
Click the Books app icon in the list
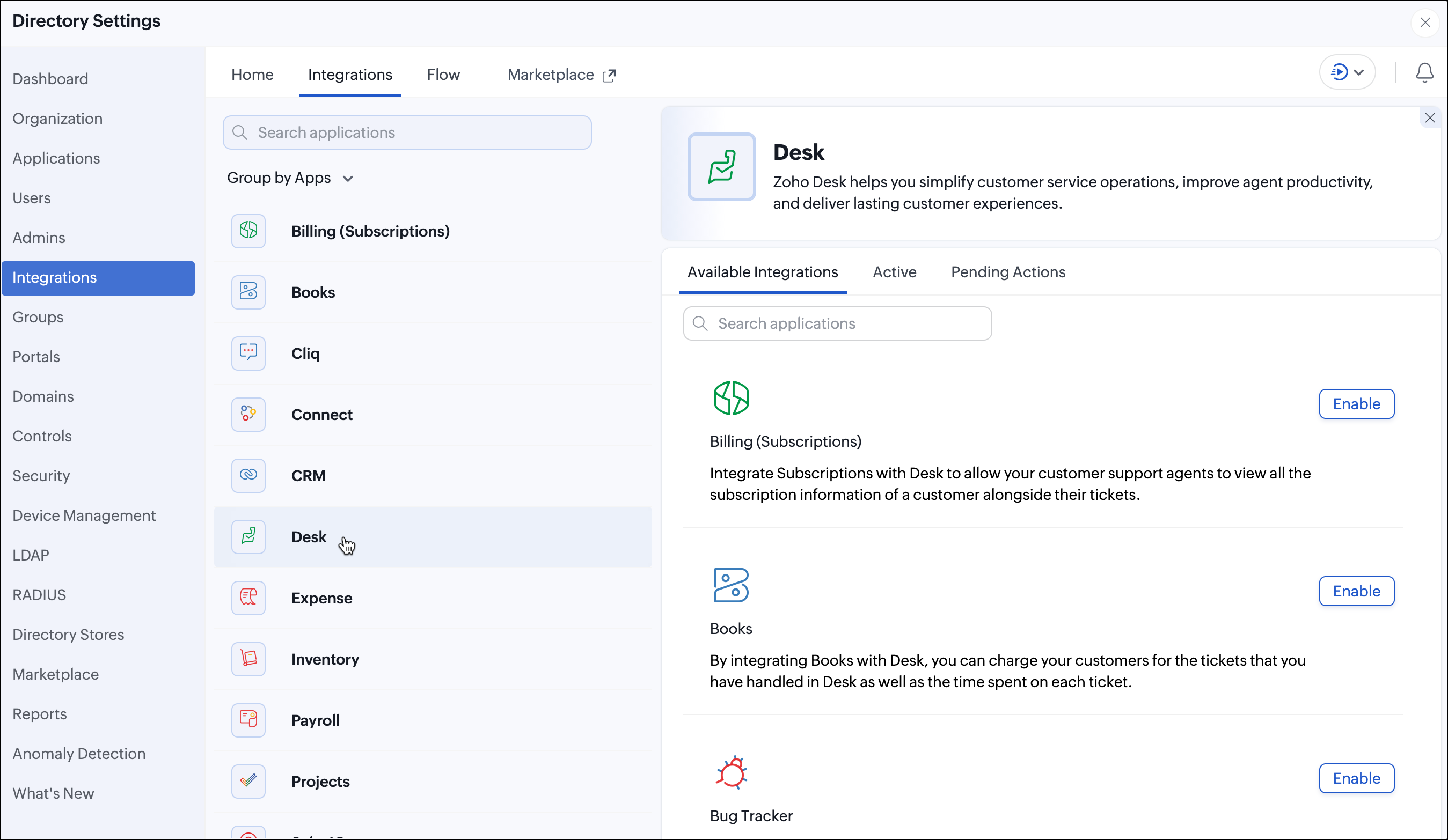point(248,292)
